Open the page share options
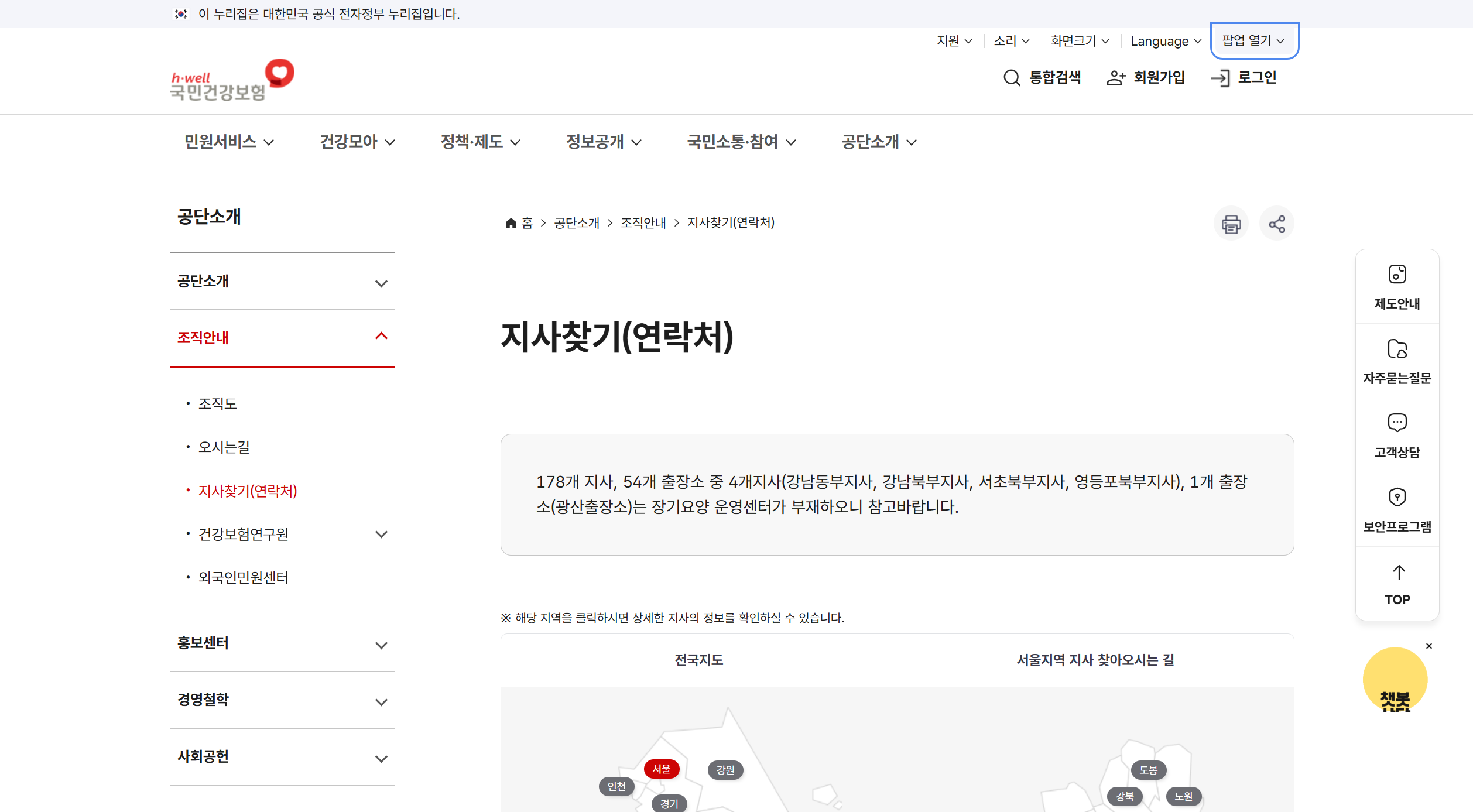 coord(1277,223)
